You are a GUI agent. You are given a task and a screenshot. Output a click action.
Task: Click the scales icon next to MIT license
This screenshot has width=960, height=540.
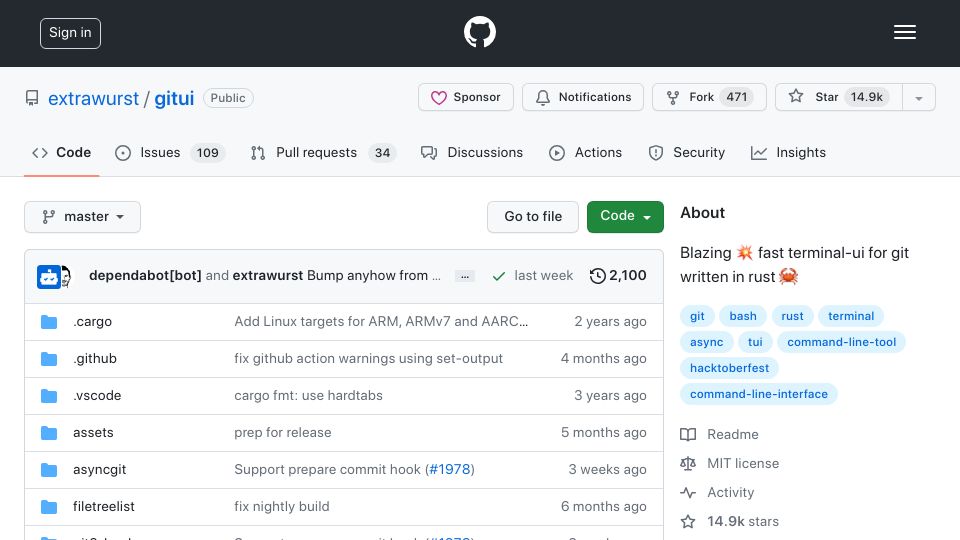[688, 463]
